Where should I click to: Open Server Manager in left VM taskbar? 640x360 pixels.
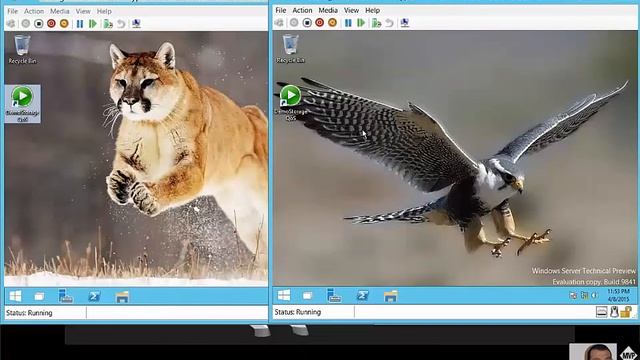pyautogui.click(x=65, y=296)
